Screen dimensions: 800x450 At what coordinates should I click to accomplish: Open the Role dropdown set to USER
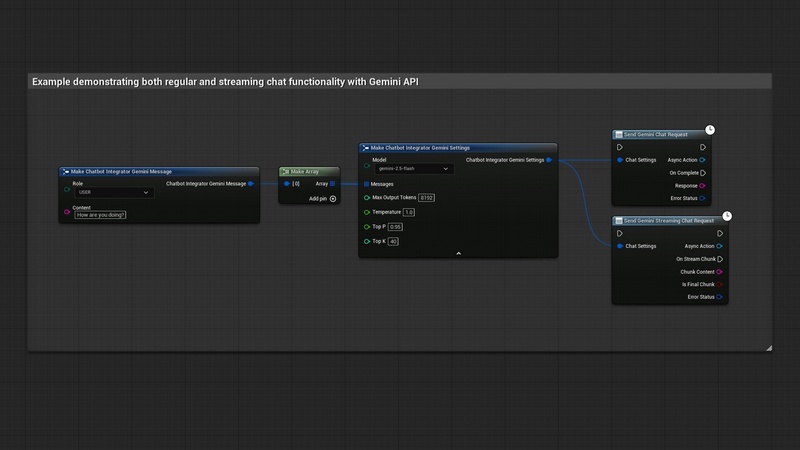pyautogui.click(x=112, y=192)
